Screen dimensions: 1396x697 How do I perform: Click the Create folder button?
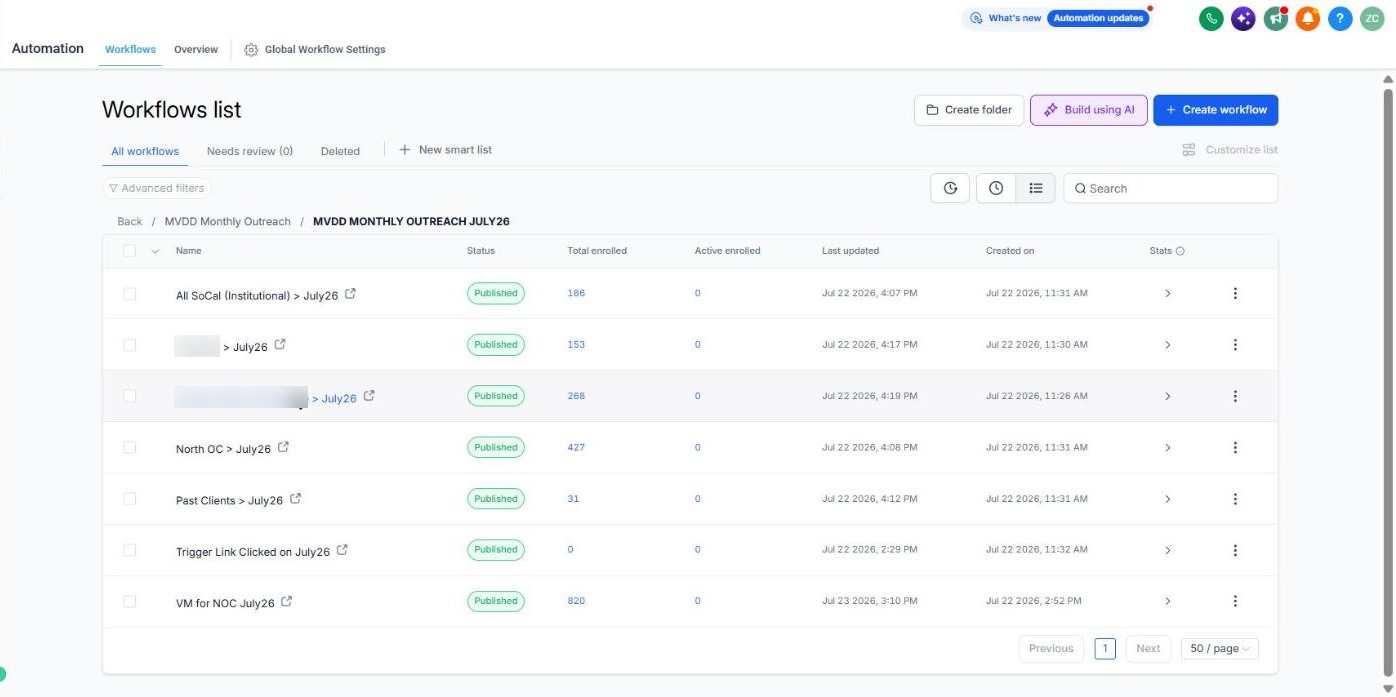969,110
